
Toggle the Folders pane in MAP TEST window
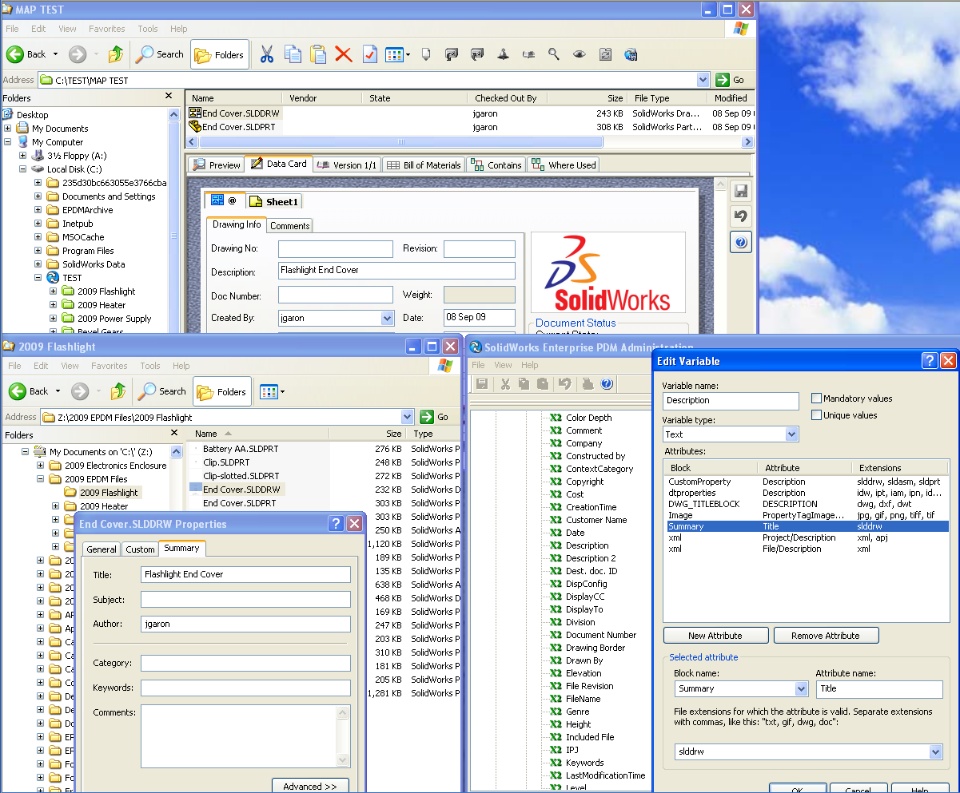click(x=220, y=54)
